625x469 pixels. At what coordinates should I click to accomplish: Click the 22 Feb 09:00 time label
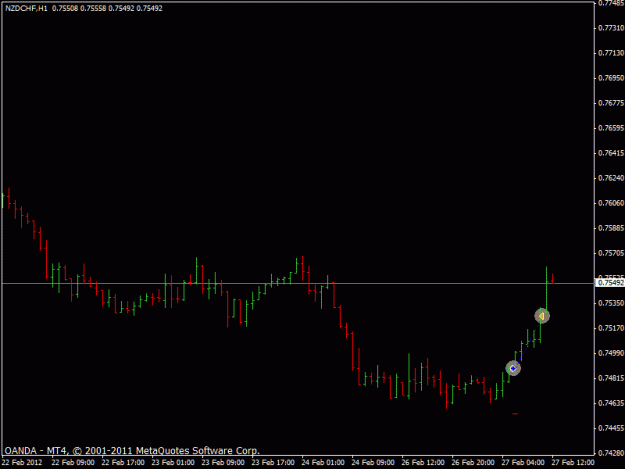coord(73,463)
